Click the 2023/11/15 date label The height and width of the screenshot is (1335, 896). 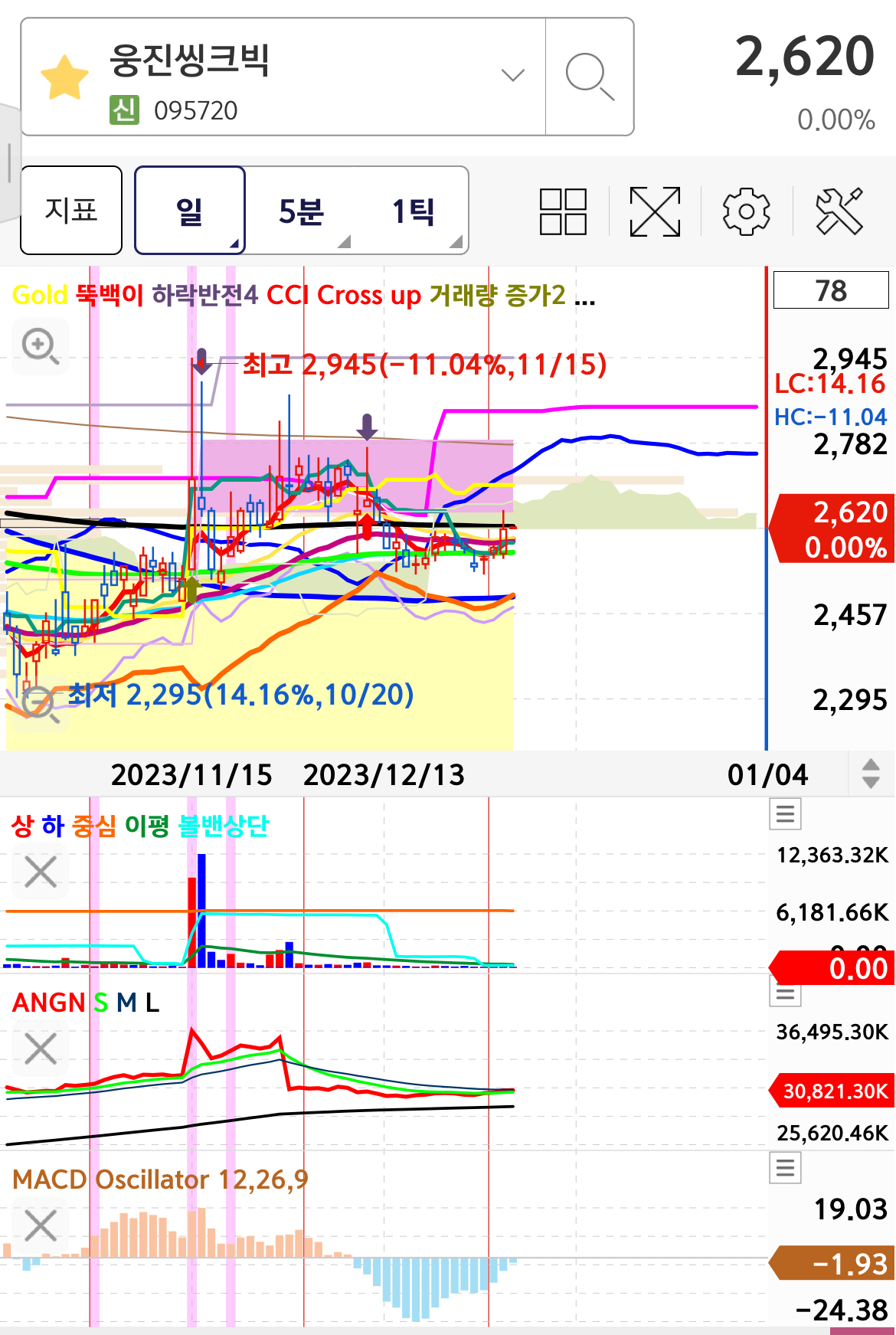coord(191,774)
